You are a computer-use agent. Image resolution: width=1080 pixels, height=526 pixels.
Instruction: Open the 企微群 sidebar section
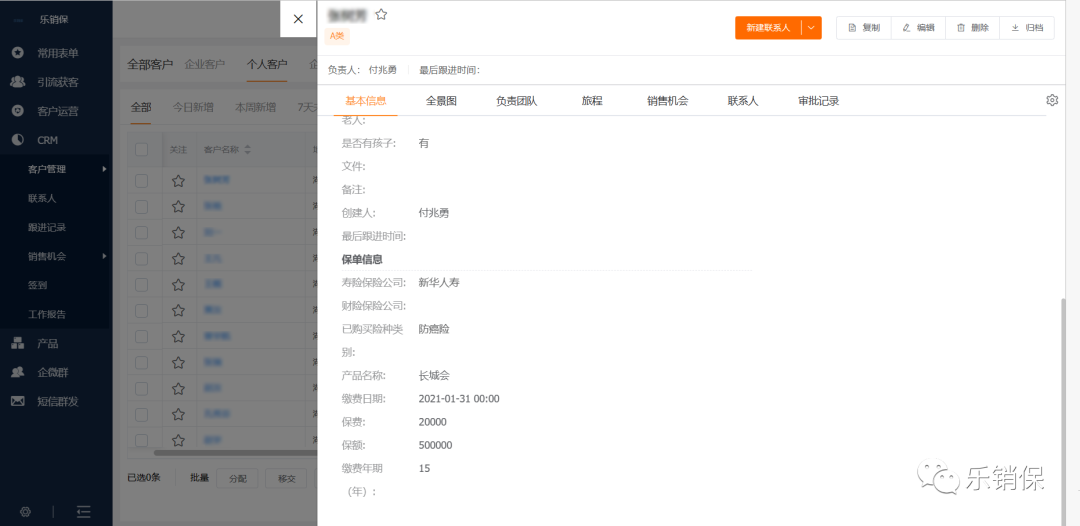coord(55,372)
